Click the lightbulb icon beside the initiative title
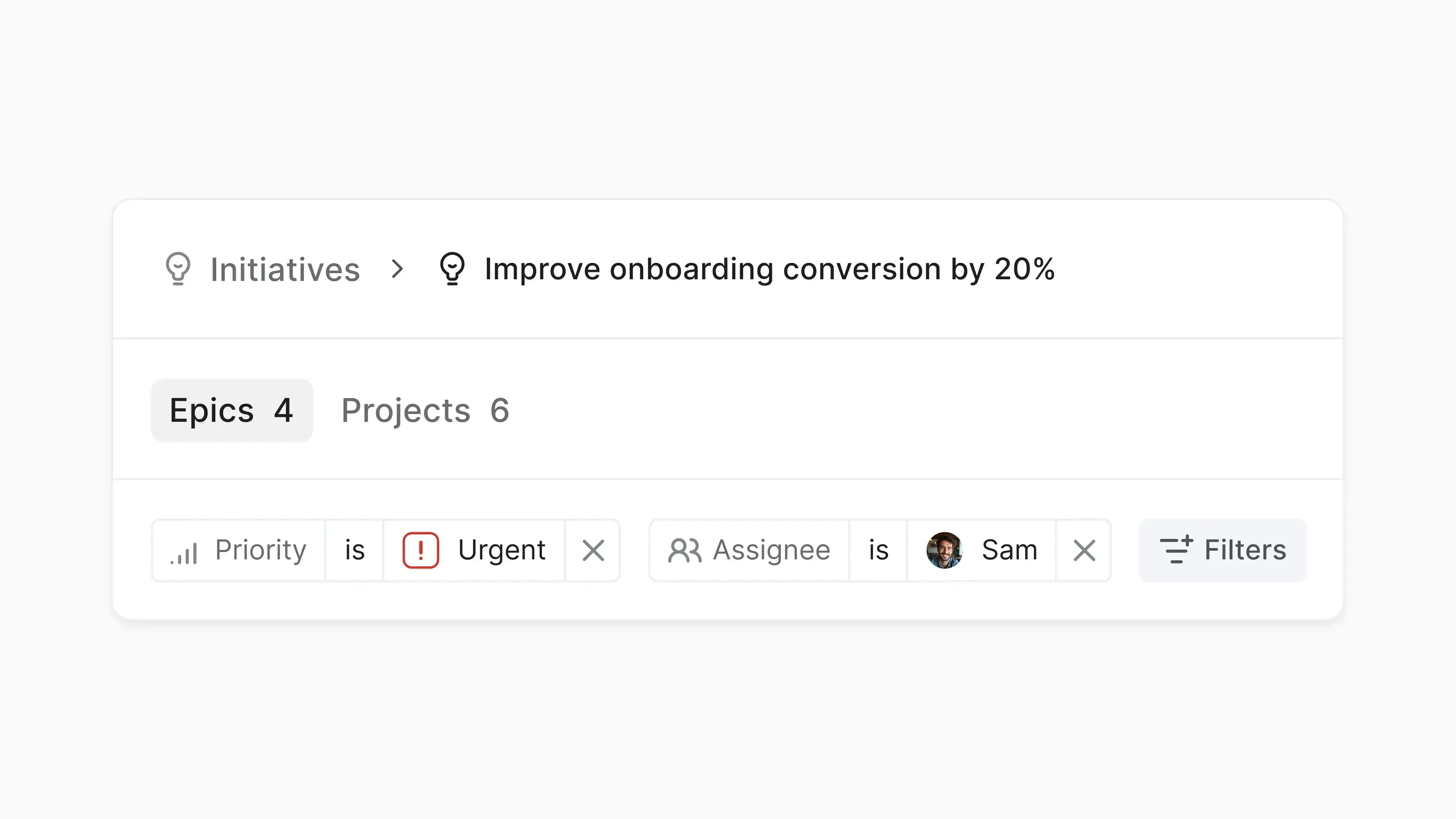 [x=452, y=269]
